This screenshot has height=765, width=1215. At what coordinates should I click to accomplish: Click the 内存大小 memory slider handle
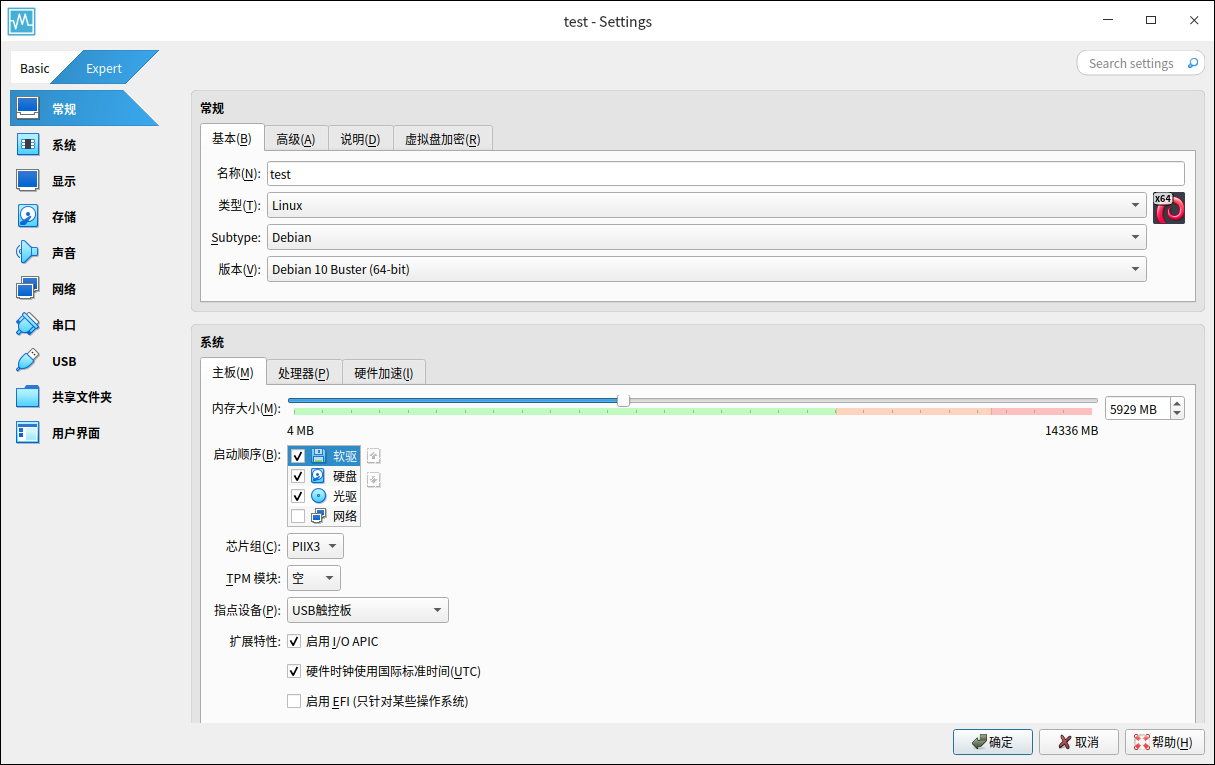[623, 400]
